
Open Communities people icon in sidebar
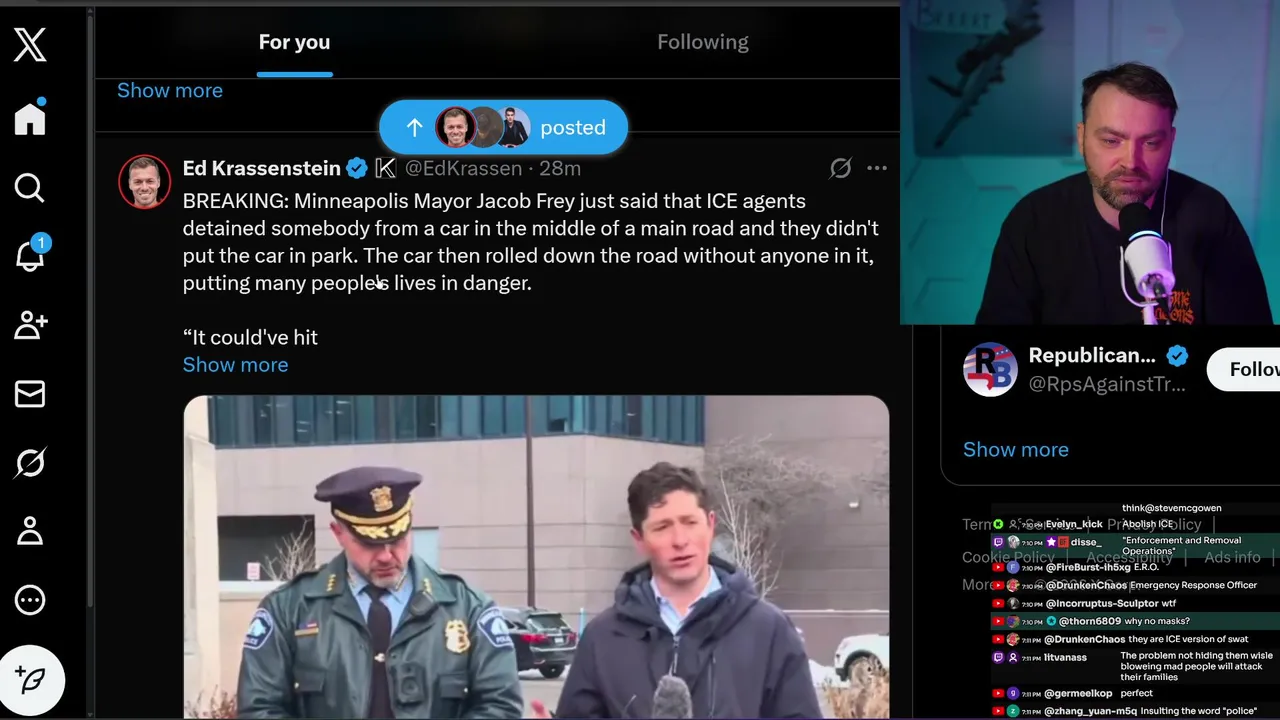click(x=30, y=324)
